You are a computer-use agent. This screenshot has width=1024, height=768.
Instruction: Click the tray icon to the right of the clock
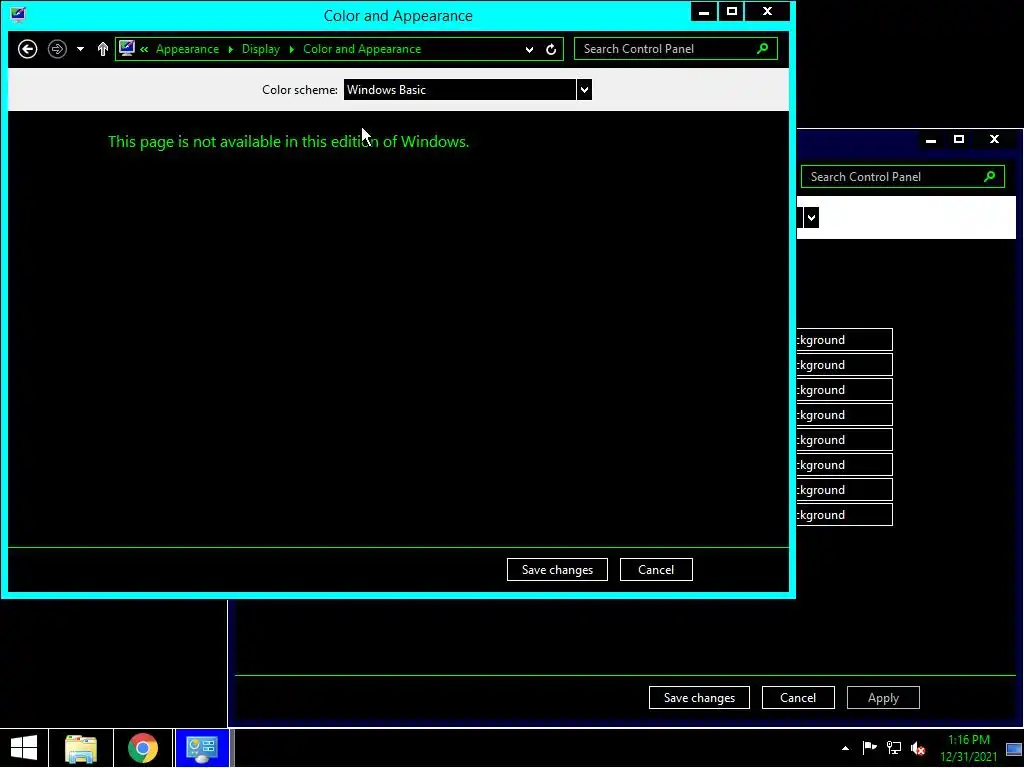(1014, 749)
